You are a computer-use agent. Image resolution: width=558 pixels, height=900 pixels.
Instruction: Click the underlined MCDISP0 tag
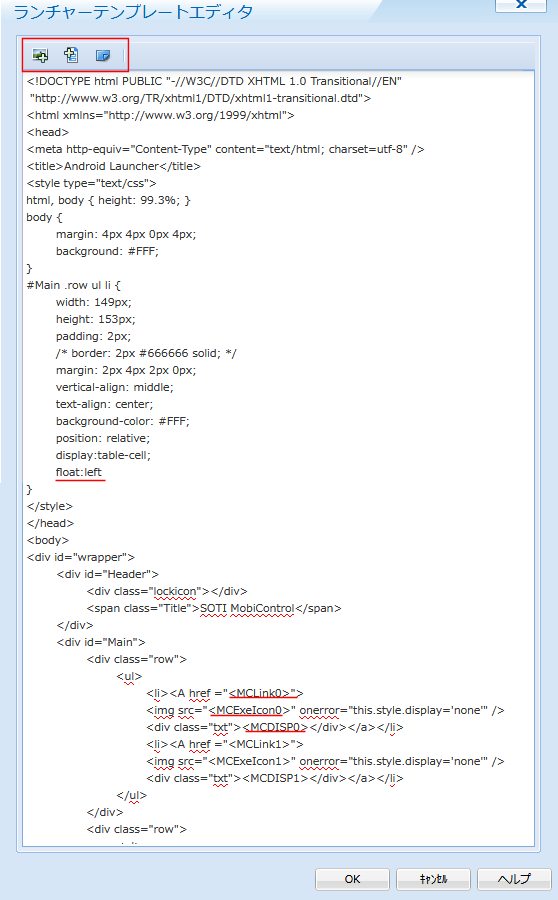point(276,727)
